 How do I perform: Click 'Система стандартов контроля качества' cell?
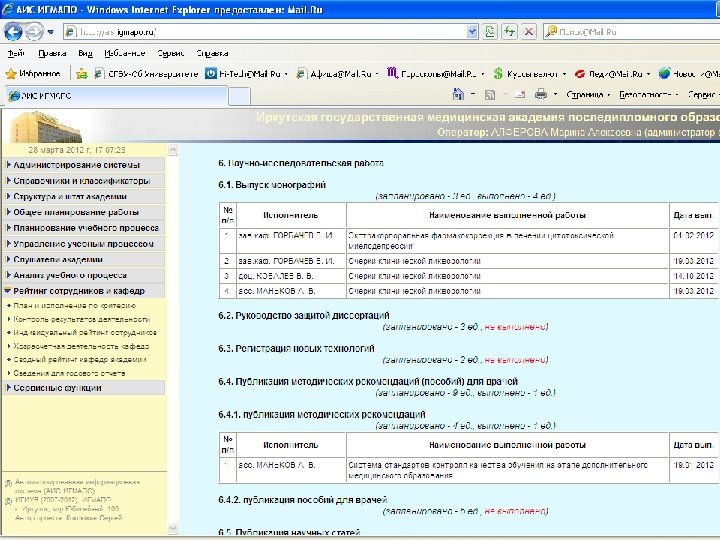coord(507,470)
